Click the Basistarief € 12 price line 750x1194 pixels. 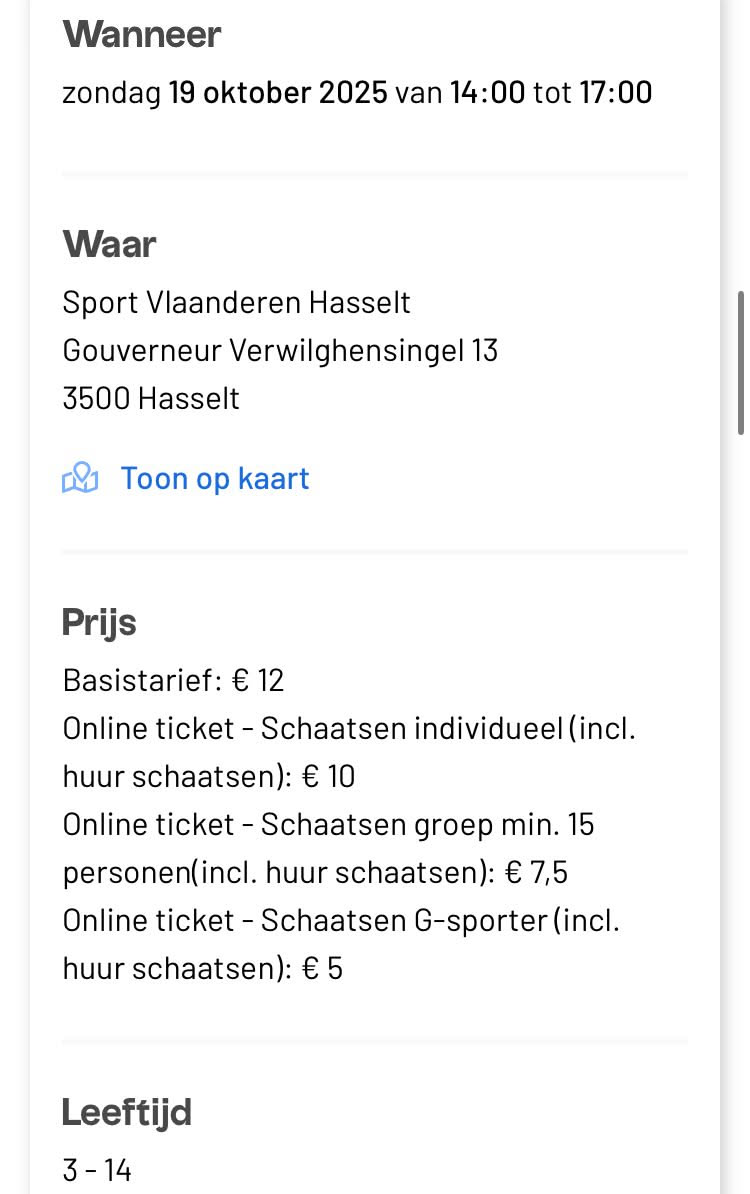pos(173,681)
